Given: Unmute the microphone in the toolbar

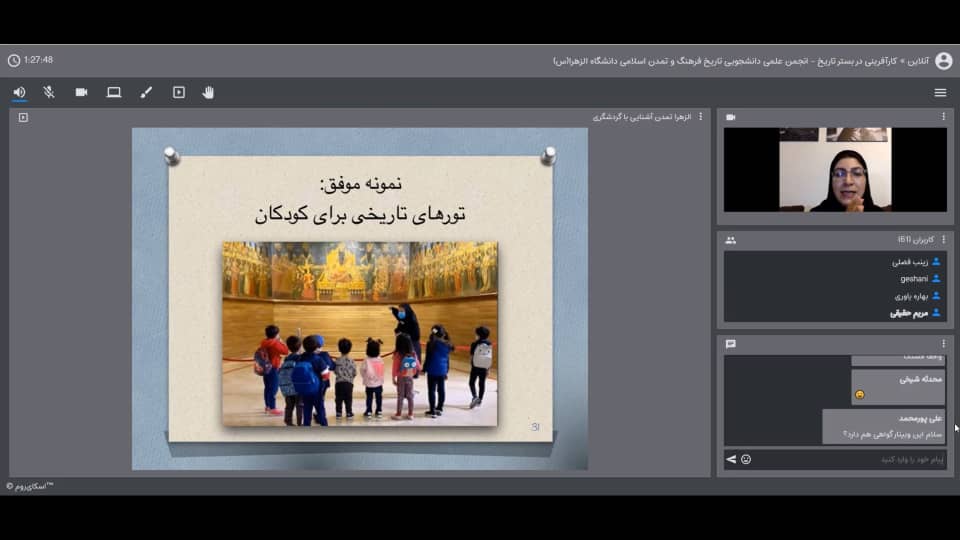Looking at the screenshot, I should click(x=49, y=92).
